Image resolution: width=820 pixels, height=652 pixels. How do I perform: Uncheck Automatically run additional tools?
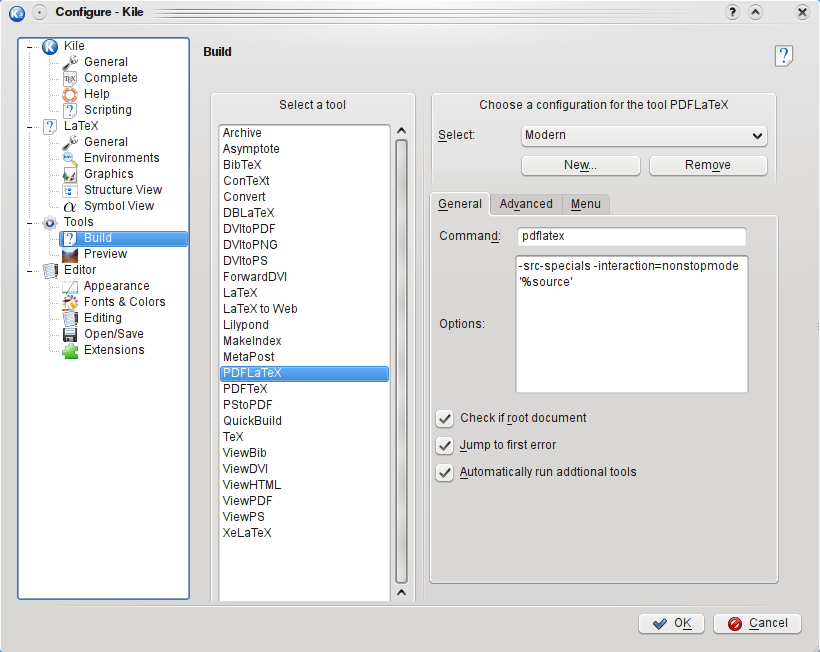coord(445,472)
